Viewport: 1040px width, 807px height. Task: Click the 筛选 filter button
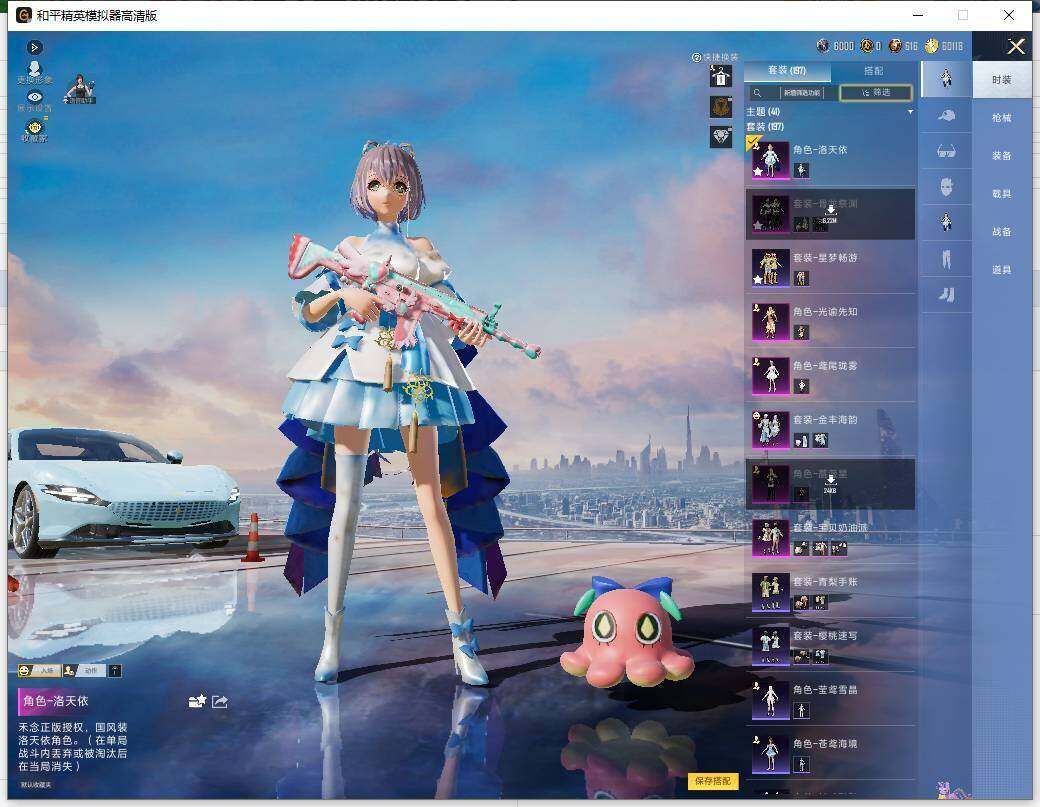[876, 93]
